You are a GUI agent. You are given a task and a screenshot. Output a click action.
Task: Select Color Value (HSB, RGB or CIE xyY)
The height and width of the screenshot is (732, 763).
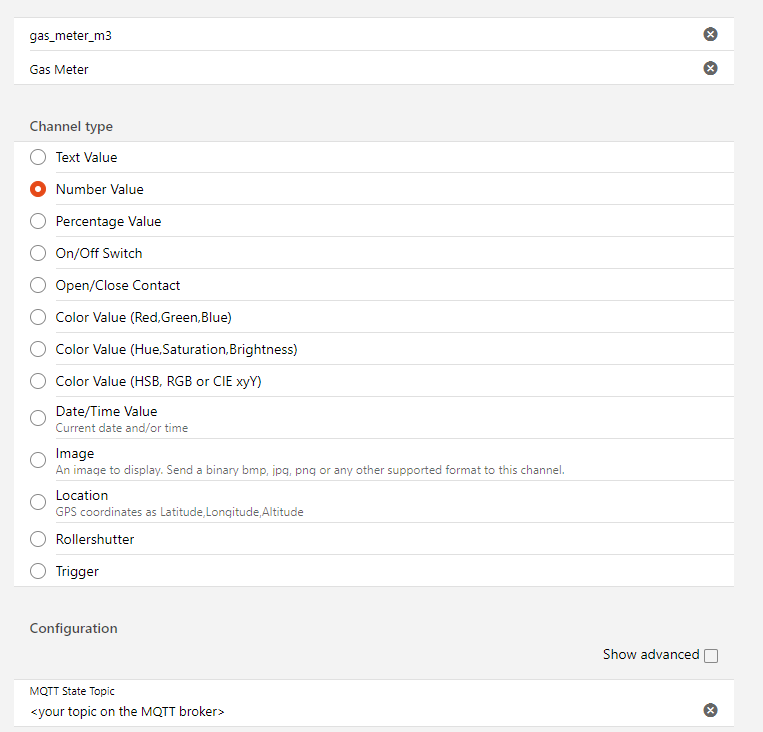(x=38, y=381)
